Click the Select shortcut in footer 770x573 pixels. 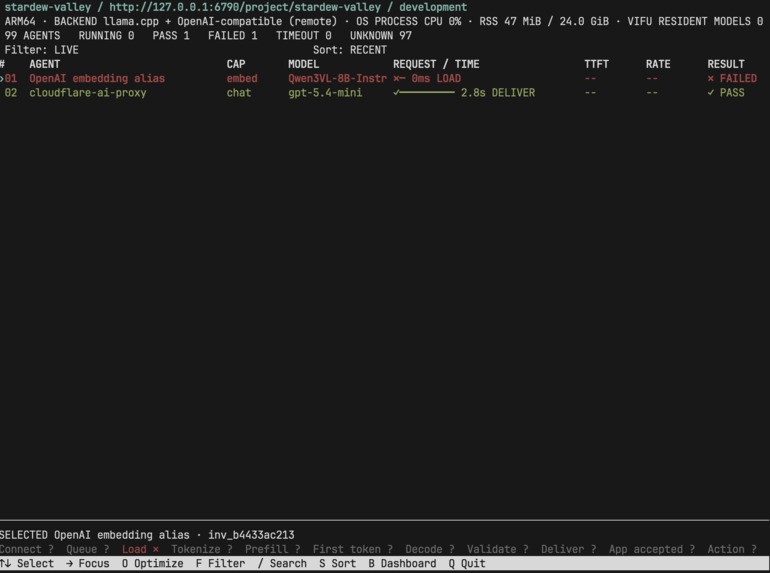pos(27,563)
